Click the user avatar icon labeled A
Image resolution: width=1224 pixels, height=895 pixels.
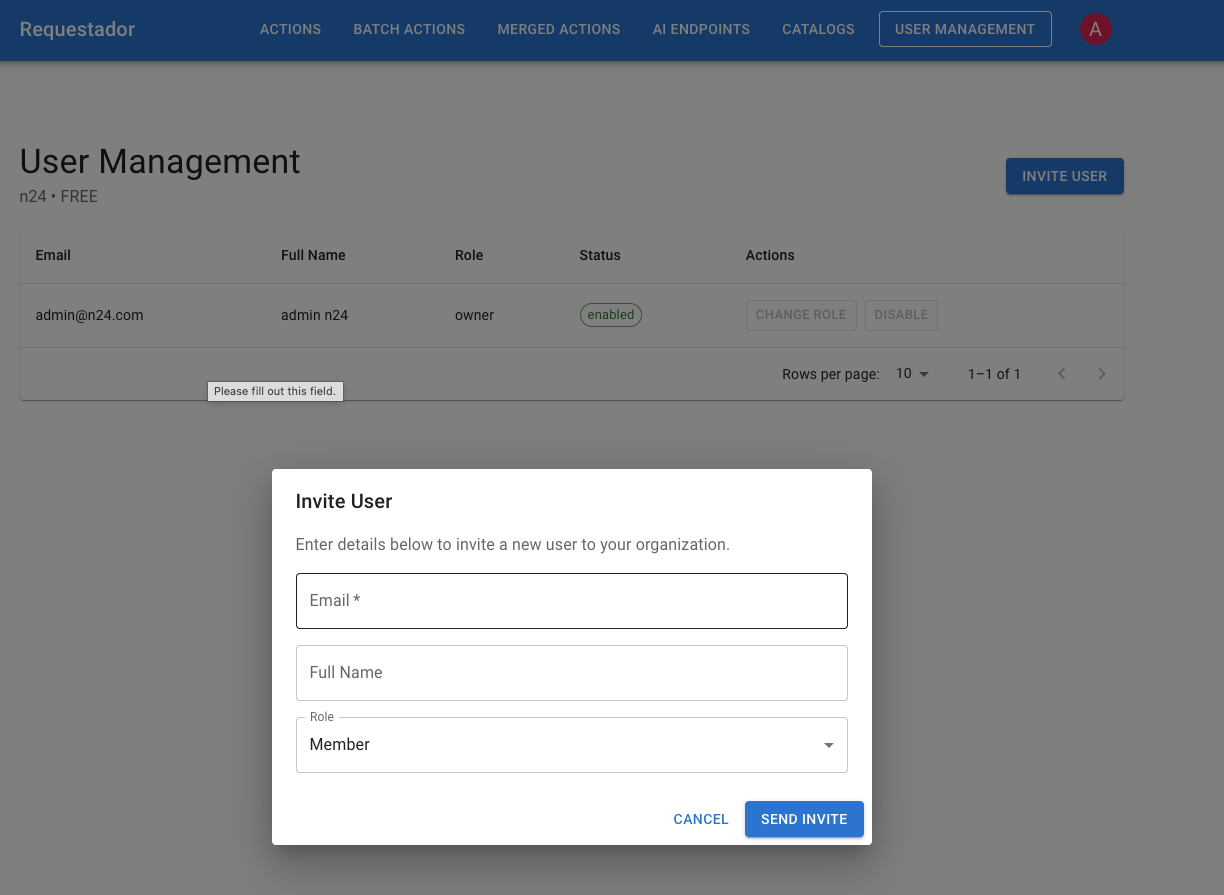pyautogui.click(x=1095, y=29)
